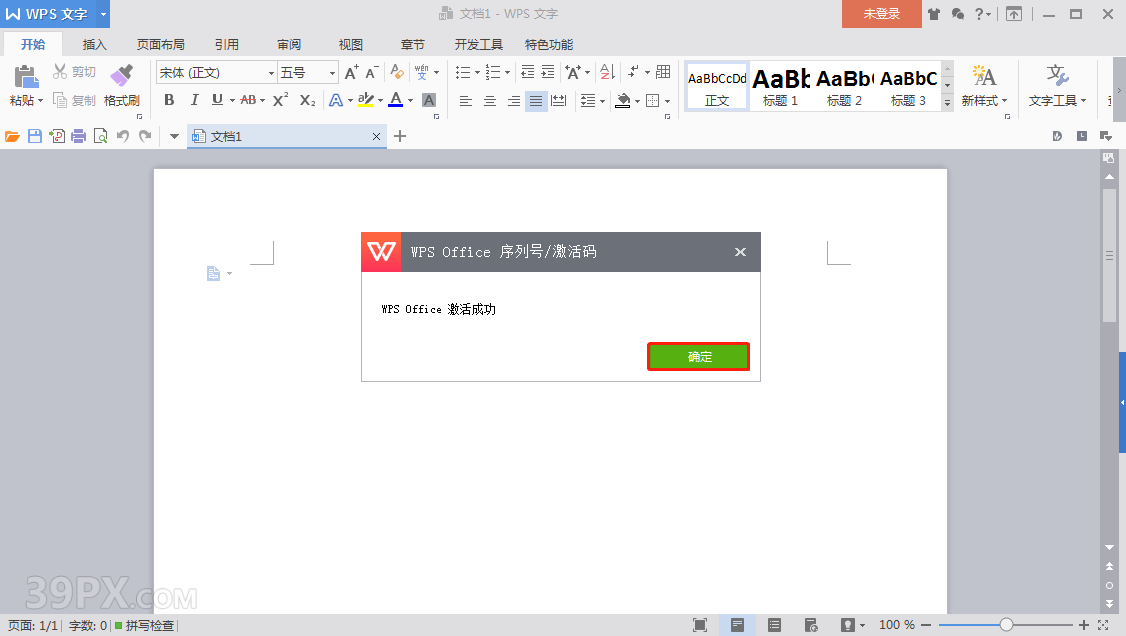This screenshot has width=1126, height=636.
Task: Click the sort A-Z icon
Action: click(608, 72)
